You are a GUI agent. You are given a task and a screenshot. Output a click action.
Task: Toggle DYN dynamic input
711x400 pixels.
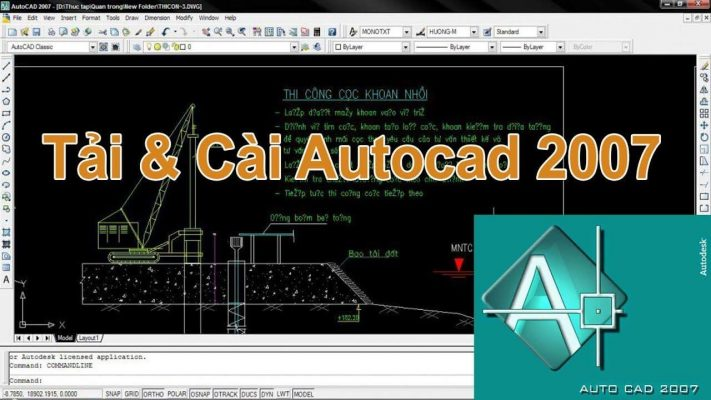pos(267,394)
